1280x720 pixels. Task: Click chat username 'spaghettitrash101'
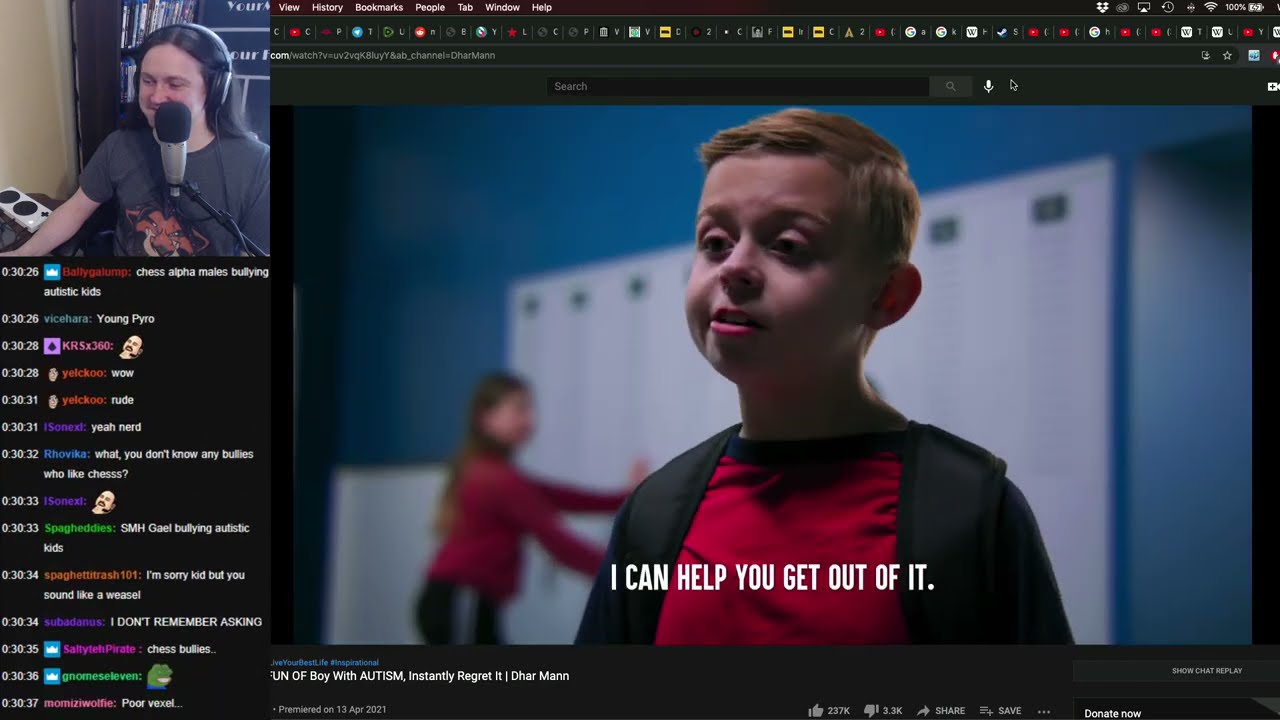tap(92, 575)
